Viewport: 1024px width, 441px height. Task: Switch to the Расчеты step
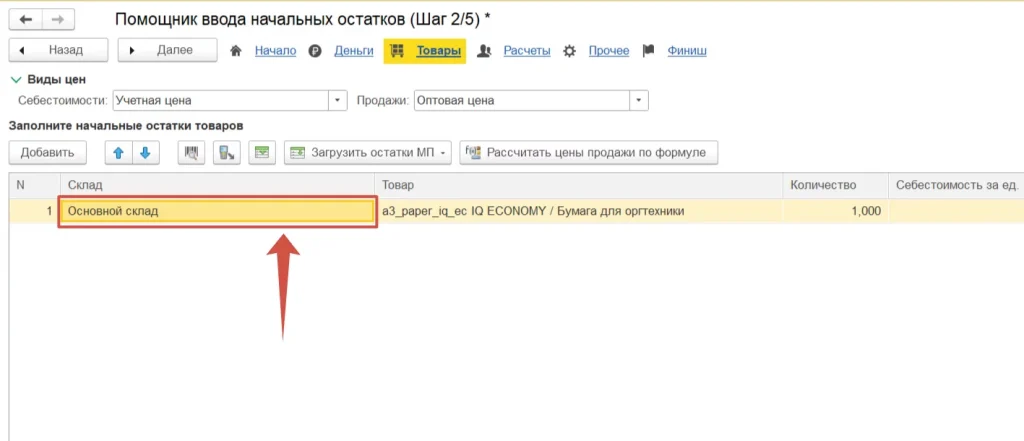(526, 50)
